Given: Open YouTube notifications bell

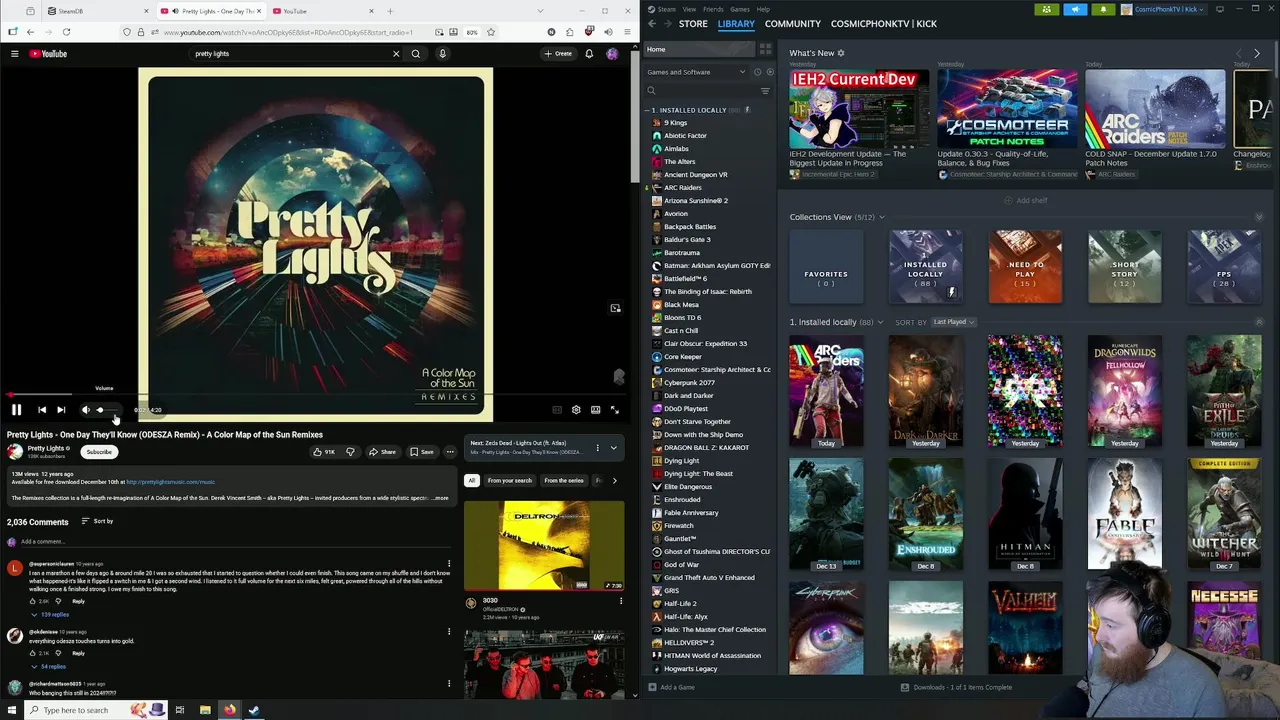Looking at the screenshot, I should click(589, 54).
